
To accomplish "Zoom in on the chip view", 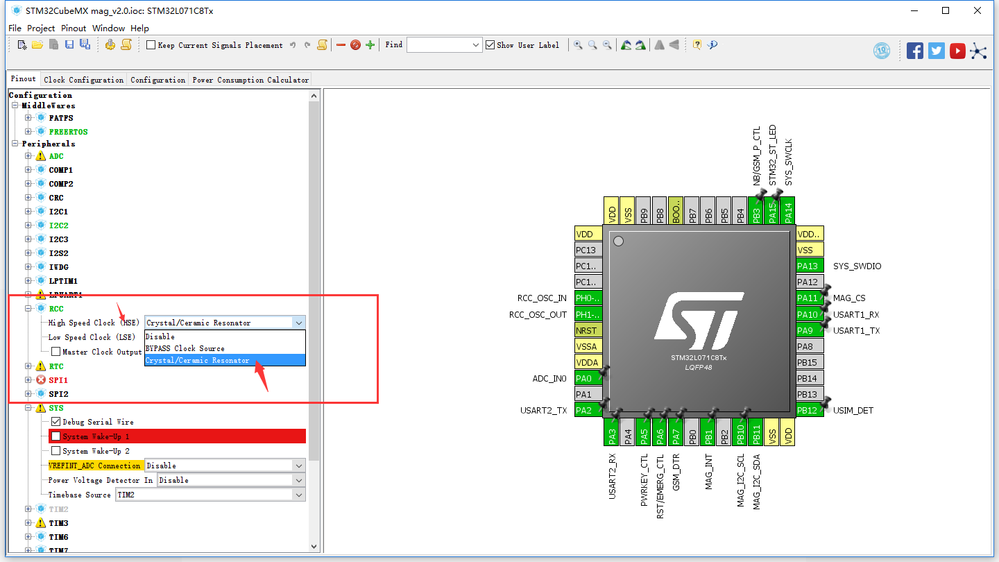I will pos(578,45).
